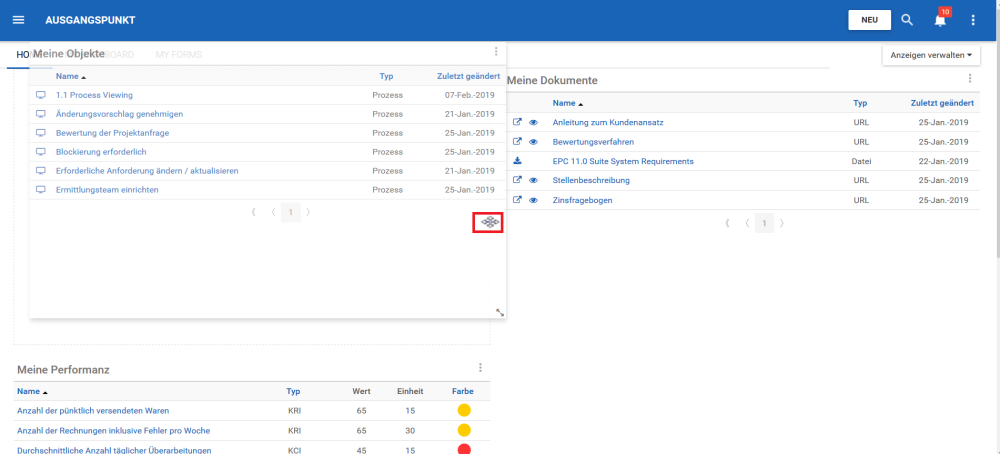Image resolution: width=1000 pixels, height=454 pixels.
Task: Click monitor icon beside Änderungsvorschlag genehmigen
Action: coord(41,114)
